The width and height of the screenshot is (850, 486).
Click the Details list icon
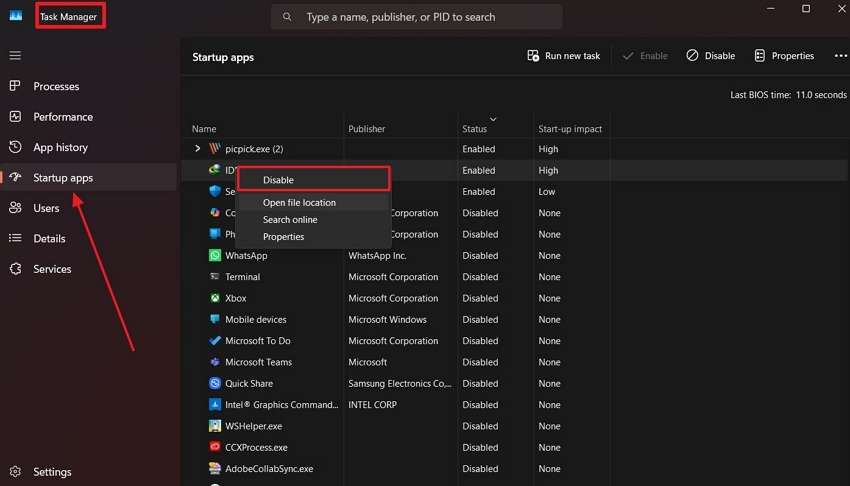[15, 238]
